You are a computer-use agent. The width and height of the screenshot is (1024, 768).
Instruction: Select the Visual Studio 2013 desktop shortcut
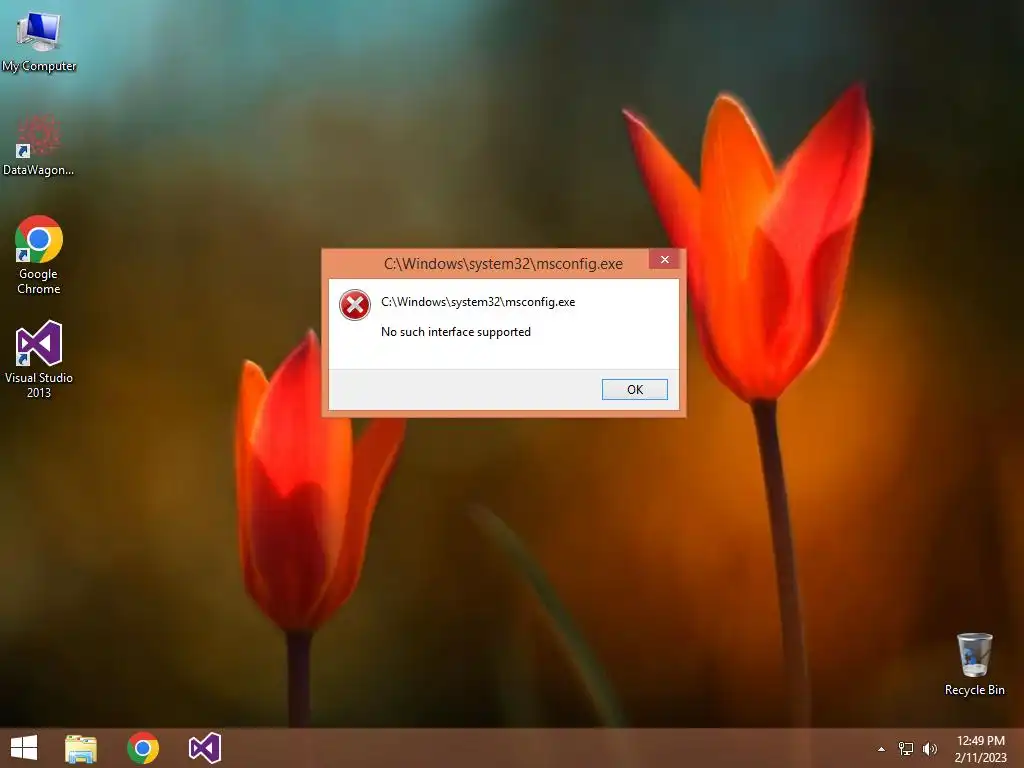coord(39,359)
